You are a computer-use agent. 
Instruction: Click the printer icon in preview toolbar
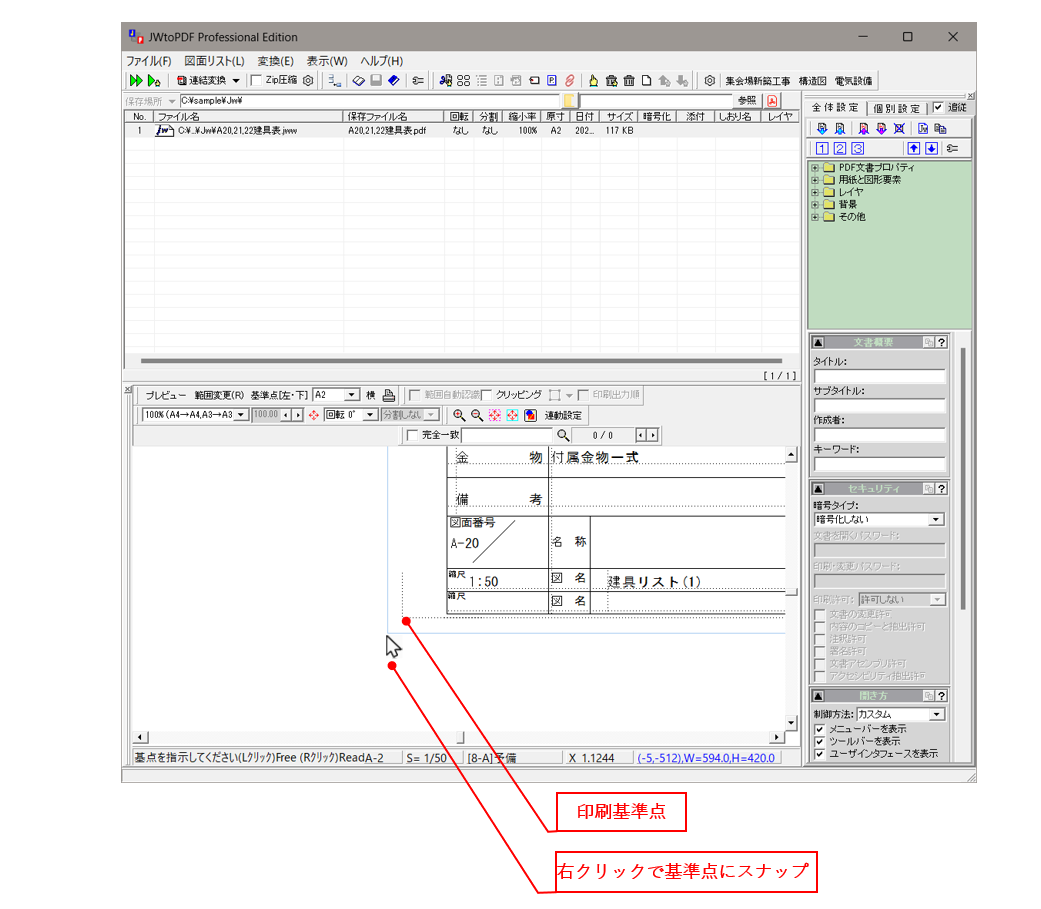point(389,395)
